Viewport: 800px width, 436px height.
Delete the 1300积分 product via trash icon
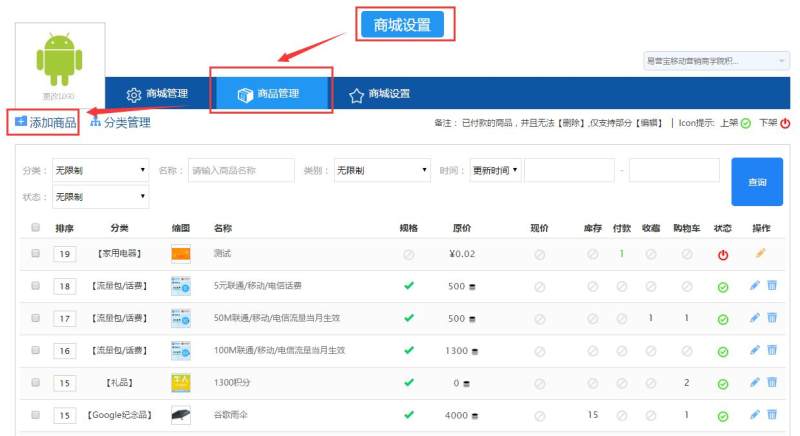pos(771,382)
